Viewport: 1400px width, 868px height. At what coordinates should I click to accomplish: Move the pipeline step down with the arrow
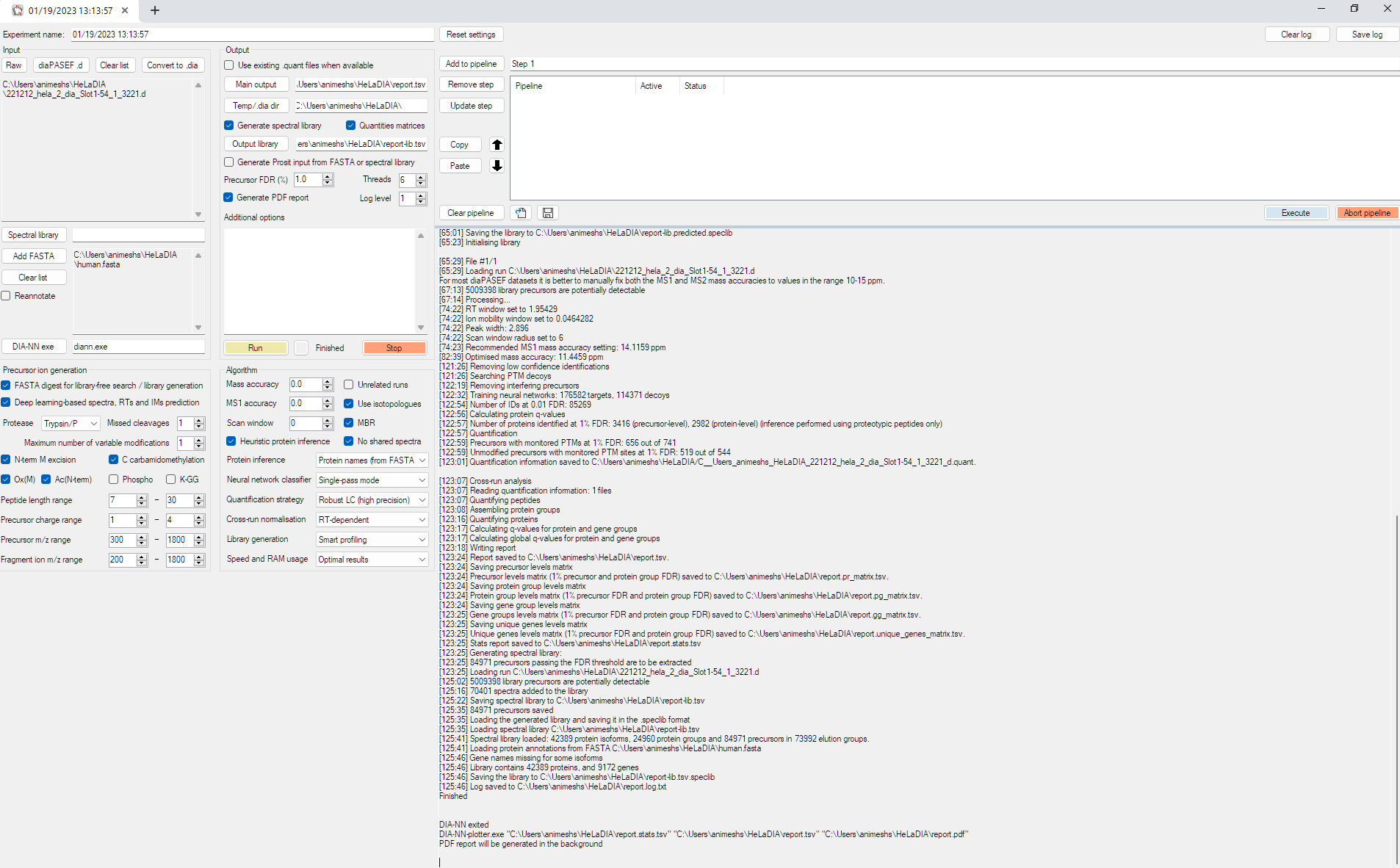(497, 166)
